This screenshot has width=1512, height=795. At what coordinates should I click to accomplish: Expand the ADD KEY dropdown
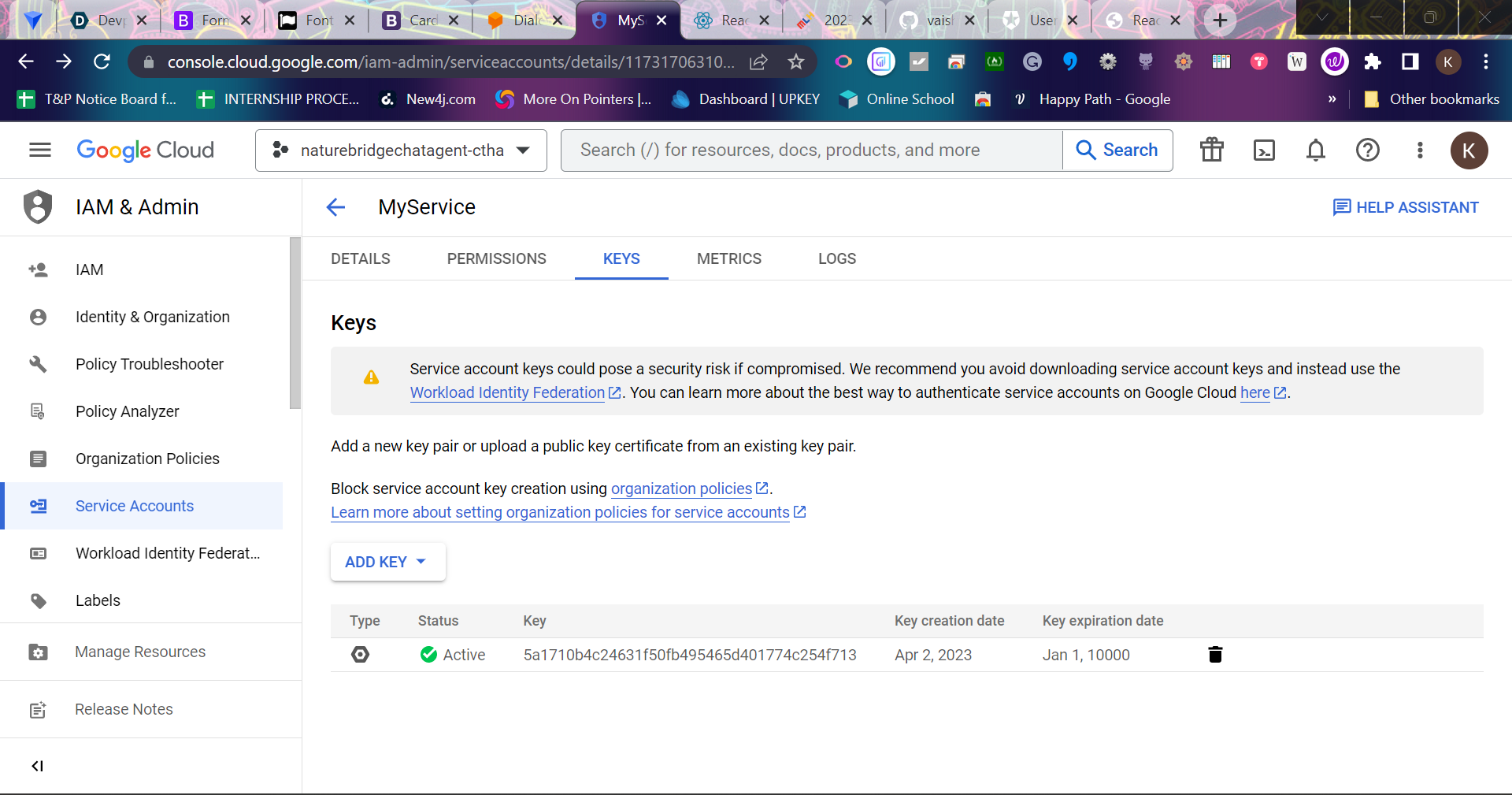[x=387, y=562]
